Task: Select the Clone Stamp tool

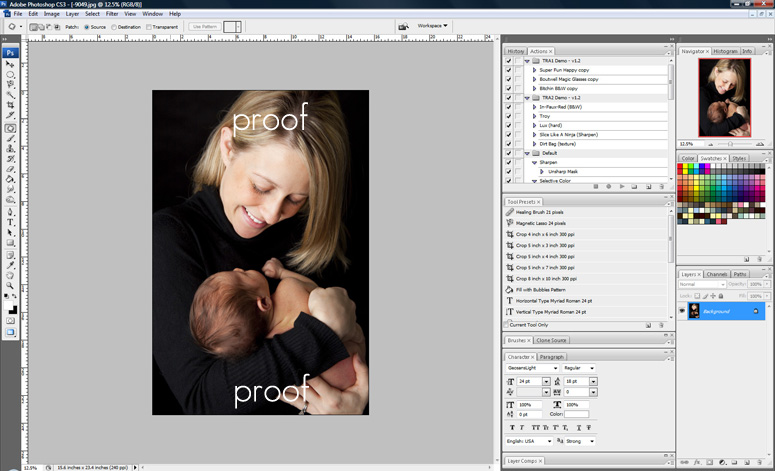Action: click(10, 148)
